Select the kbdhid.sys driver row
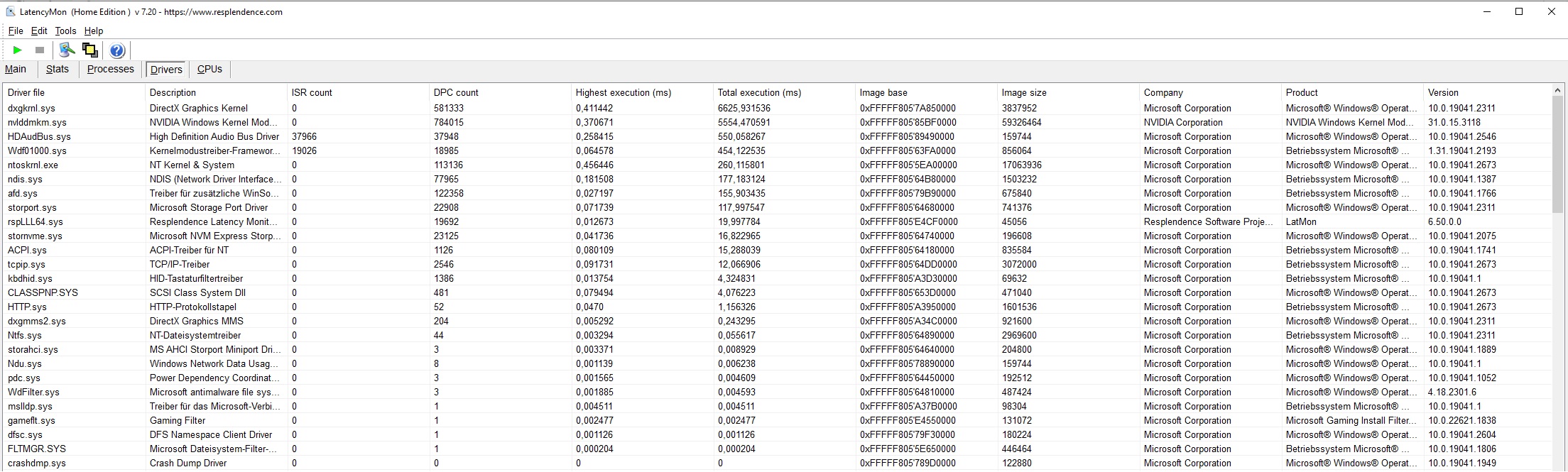 pyautogui.click(x=778, y=278)
